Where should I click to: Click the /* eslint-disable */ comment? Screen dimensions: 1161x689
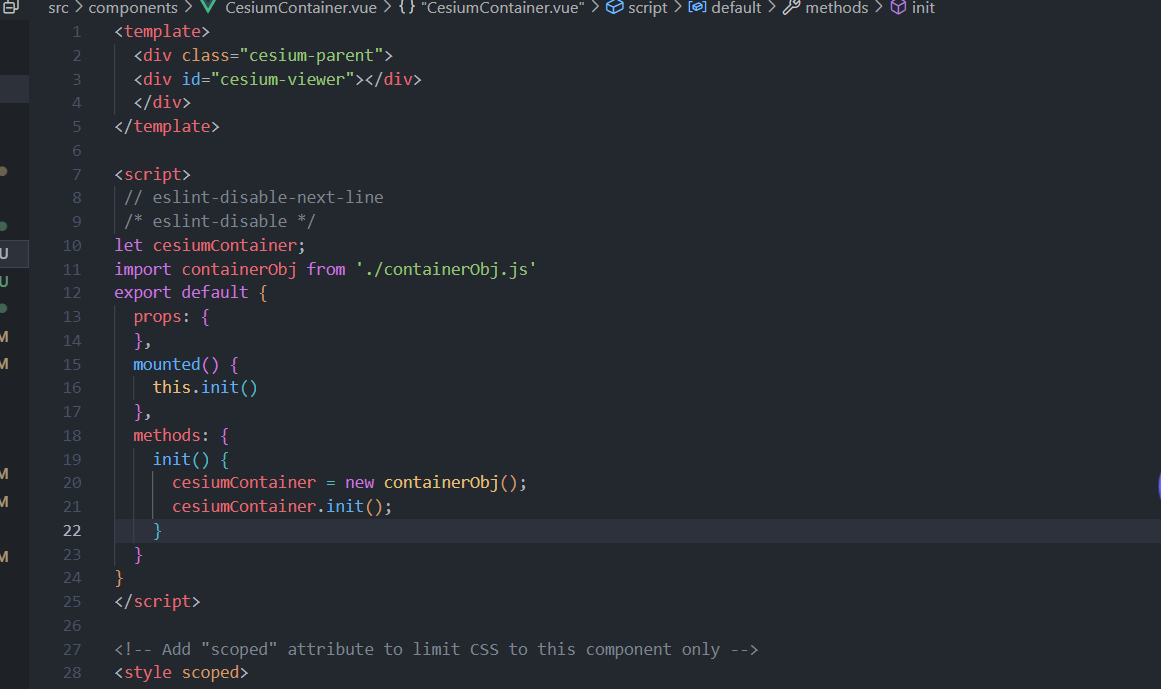[x=220, y=221]
